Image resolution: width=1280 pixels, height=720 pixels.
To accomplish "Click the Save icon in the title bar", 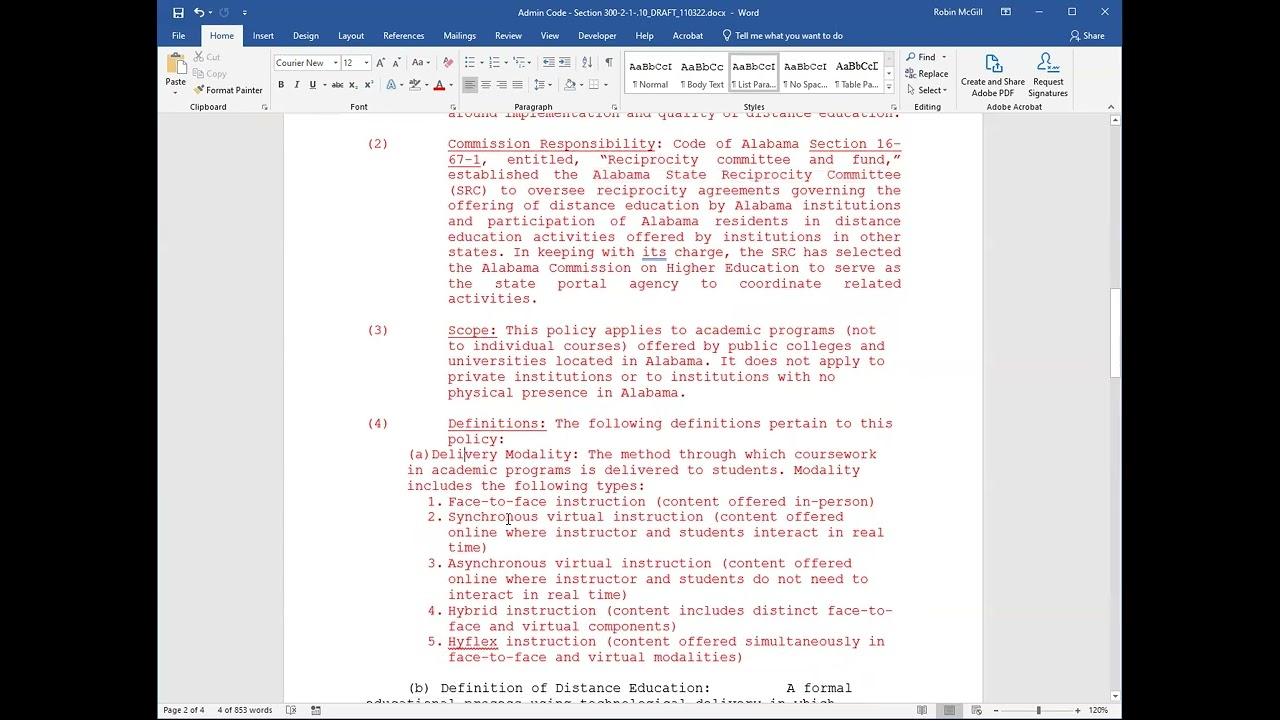I will [x=178, y=12].
